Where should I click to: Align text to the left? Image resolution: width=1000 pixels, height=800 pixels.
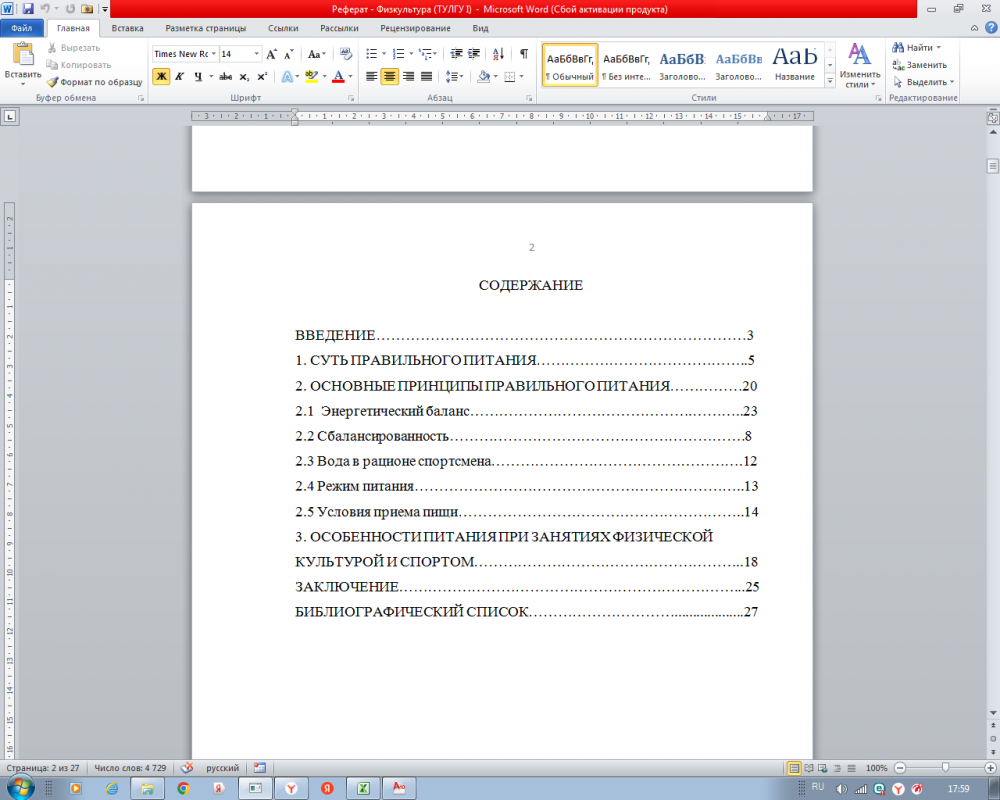coord(371,77)
